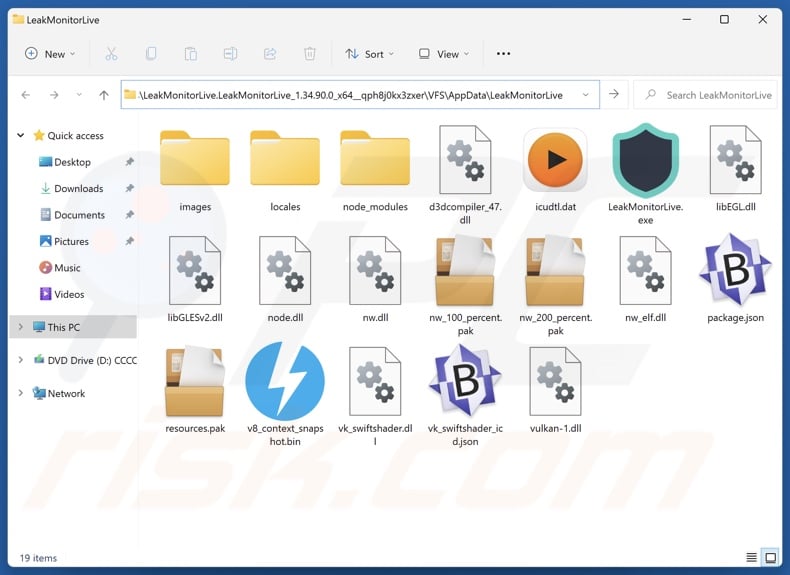Expand the This PC tree node
790x575 pixels.
pos(21,327)
